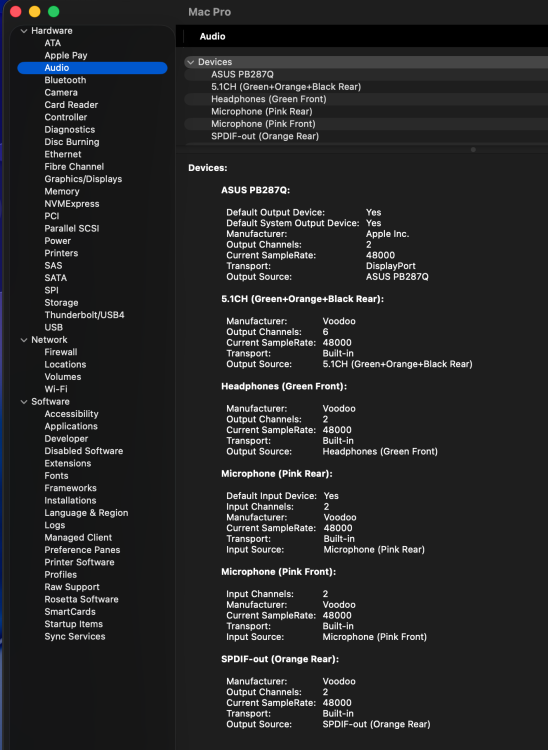Open Disabled Software section
Image resolution: width=548 pixels, height=750 pixels.
coord(84,451)
